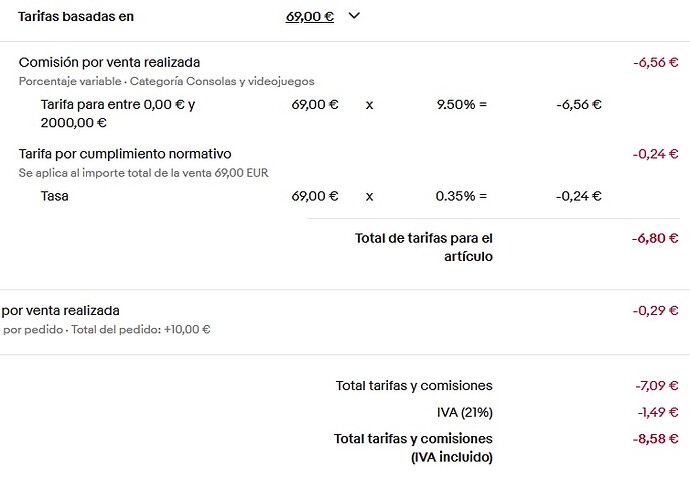
Task: Click the 9.50% commission rate
Action: [461, 104]
